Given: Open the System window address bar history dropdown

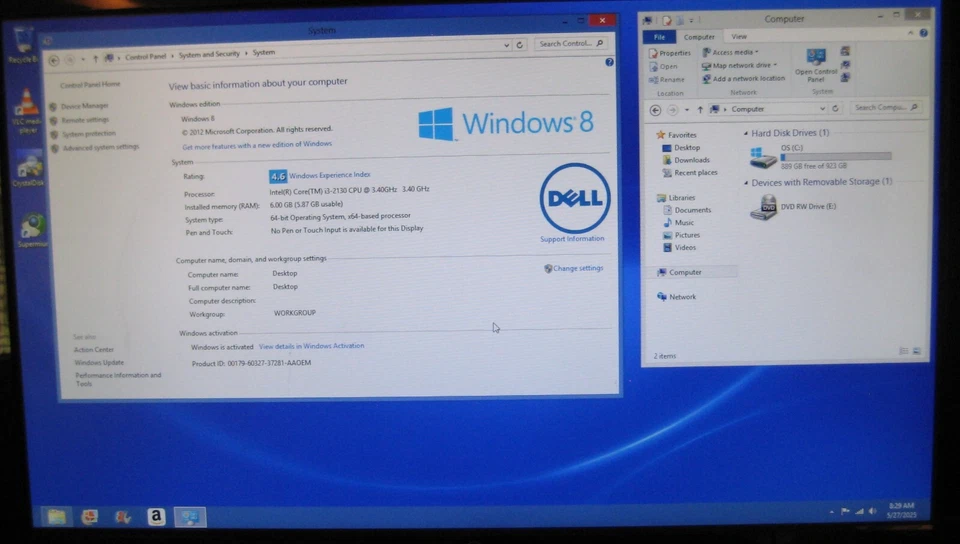Looking at the screenshot, I should 506,45.
